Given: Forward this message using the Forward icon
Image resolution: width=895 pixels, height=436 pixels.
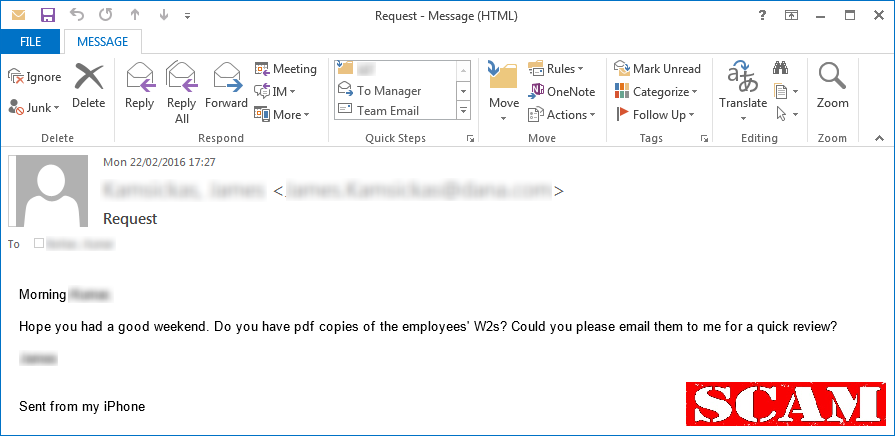Looking at the screenshot, I should [x=228, y=78].
